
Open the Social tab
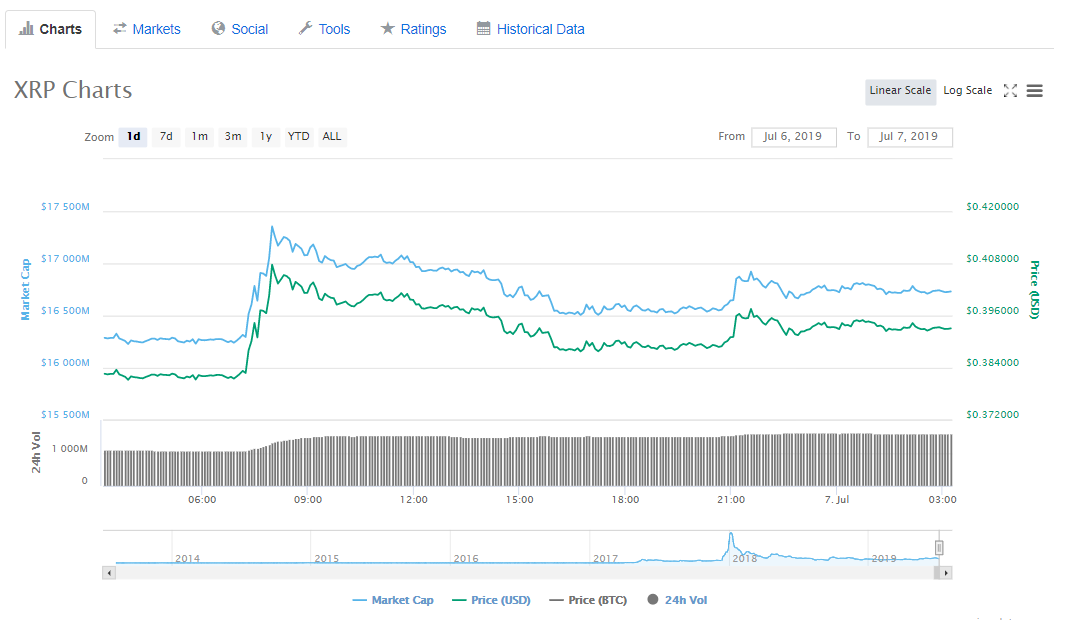(240, 29)
